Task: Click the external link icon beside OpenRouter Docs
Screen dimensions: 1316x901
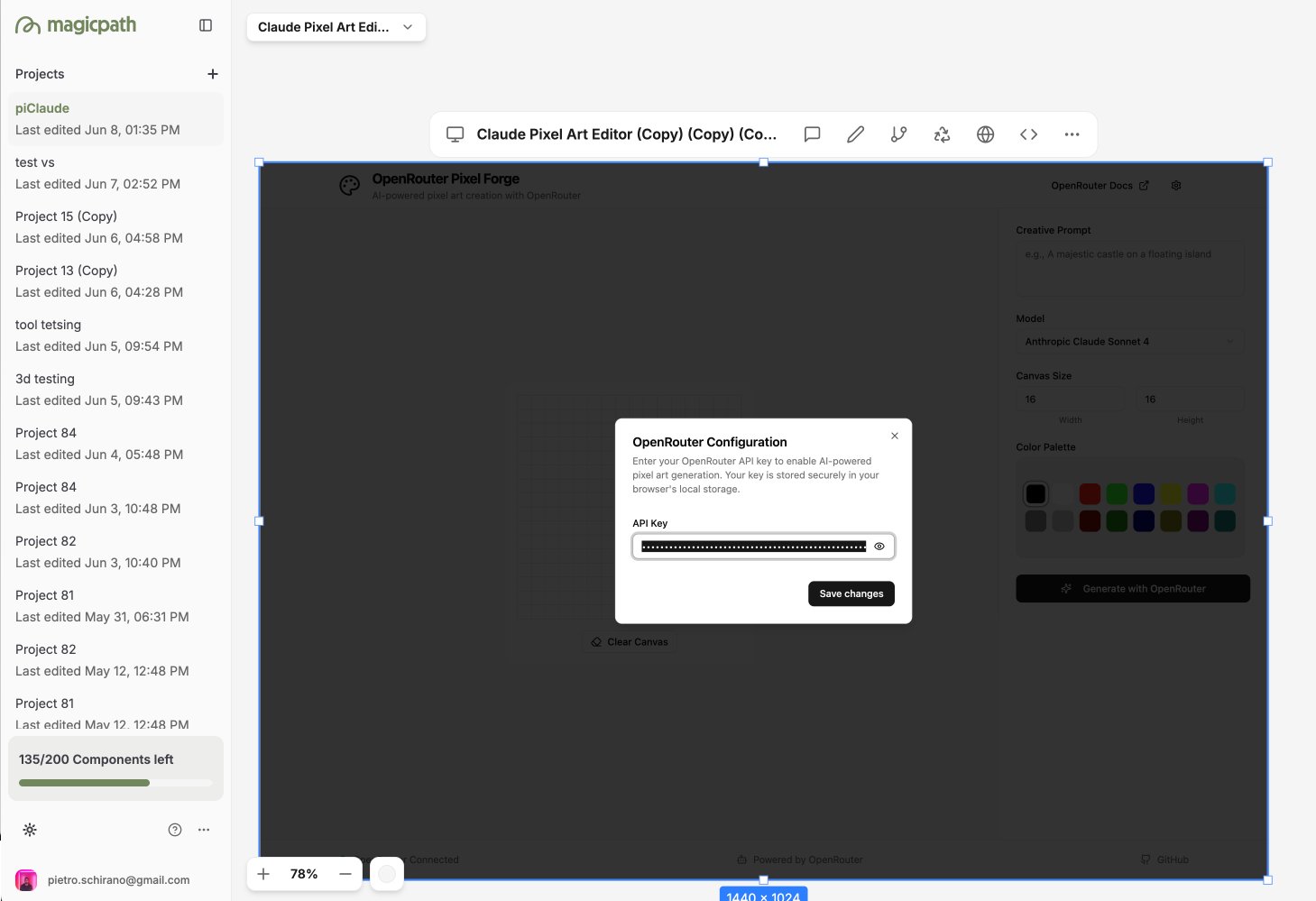Action: (1144, 186)
